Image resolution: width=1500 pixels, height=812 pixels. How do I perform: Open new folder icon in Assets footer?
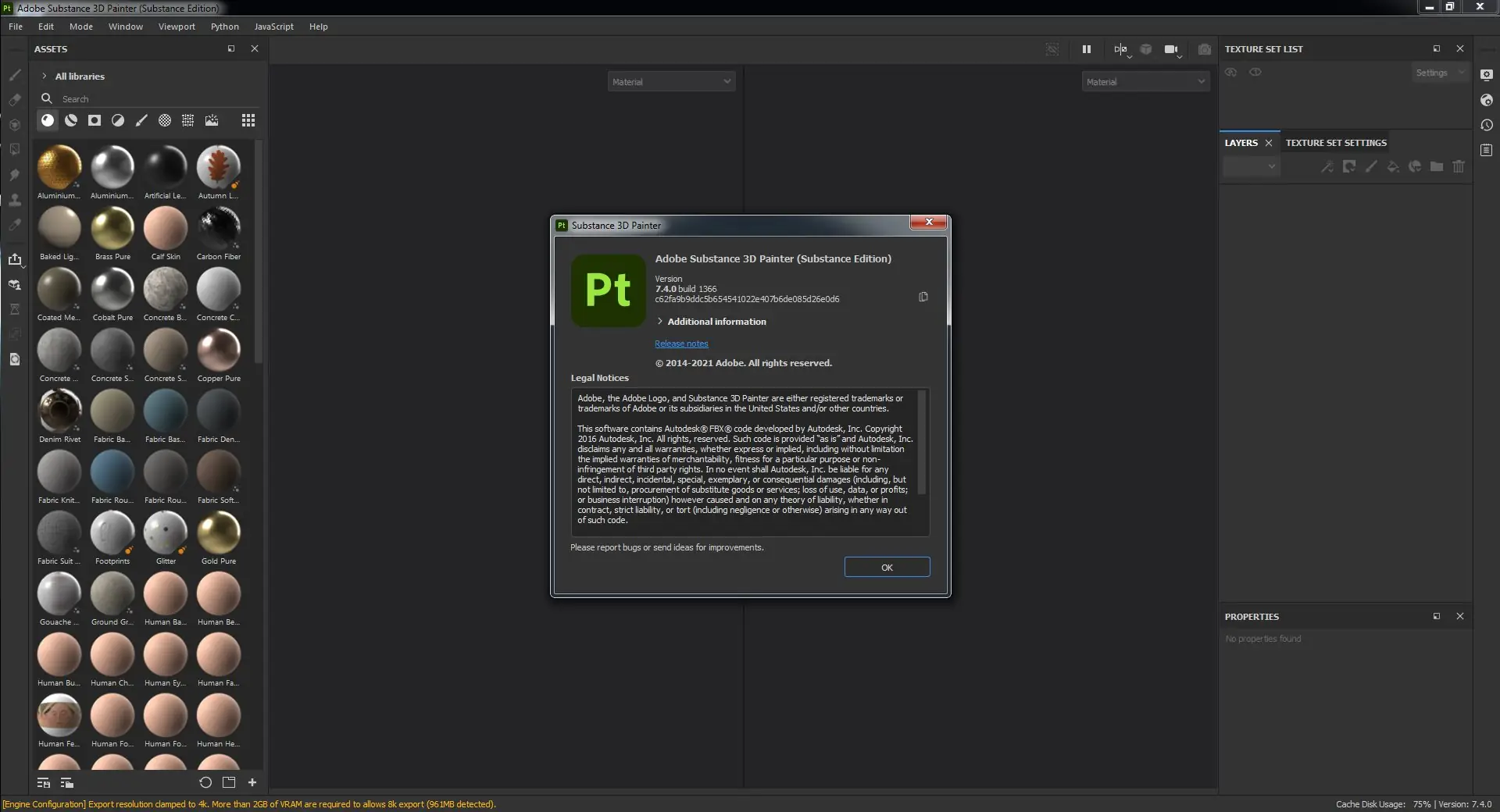[229, 782]
